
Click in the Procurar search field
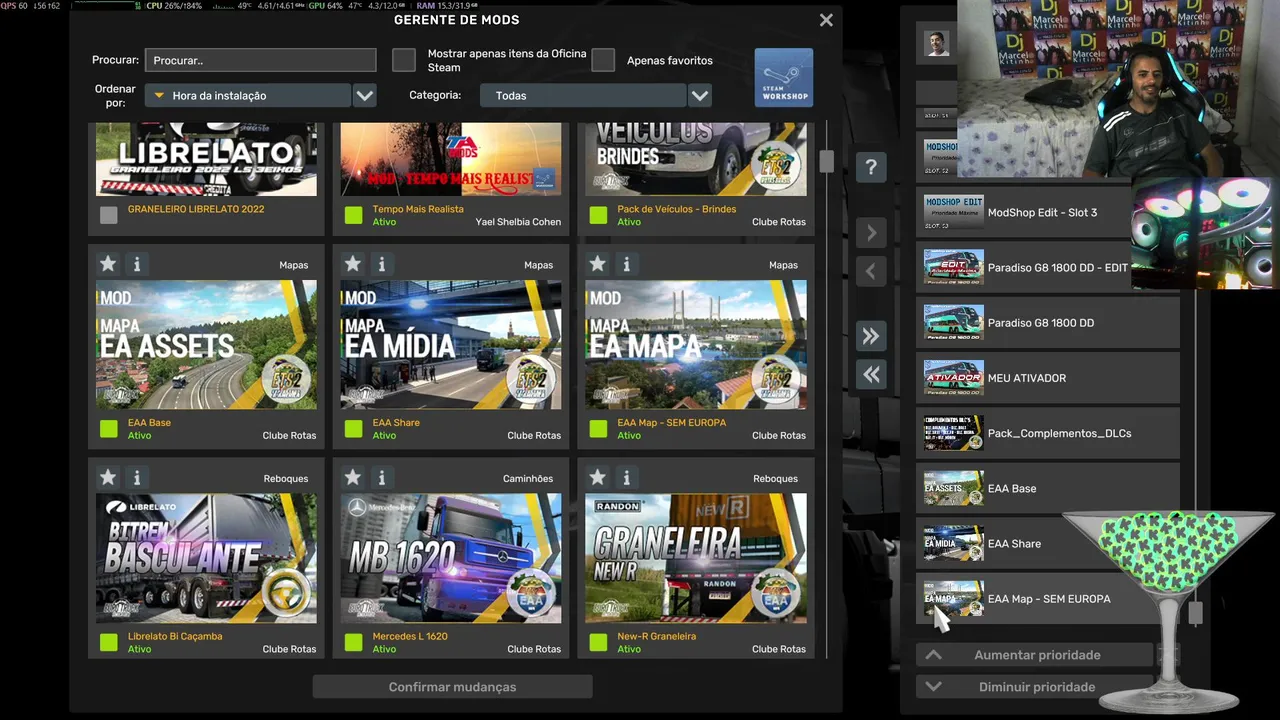260,60
